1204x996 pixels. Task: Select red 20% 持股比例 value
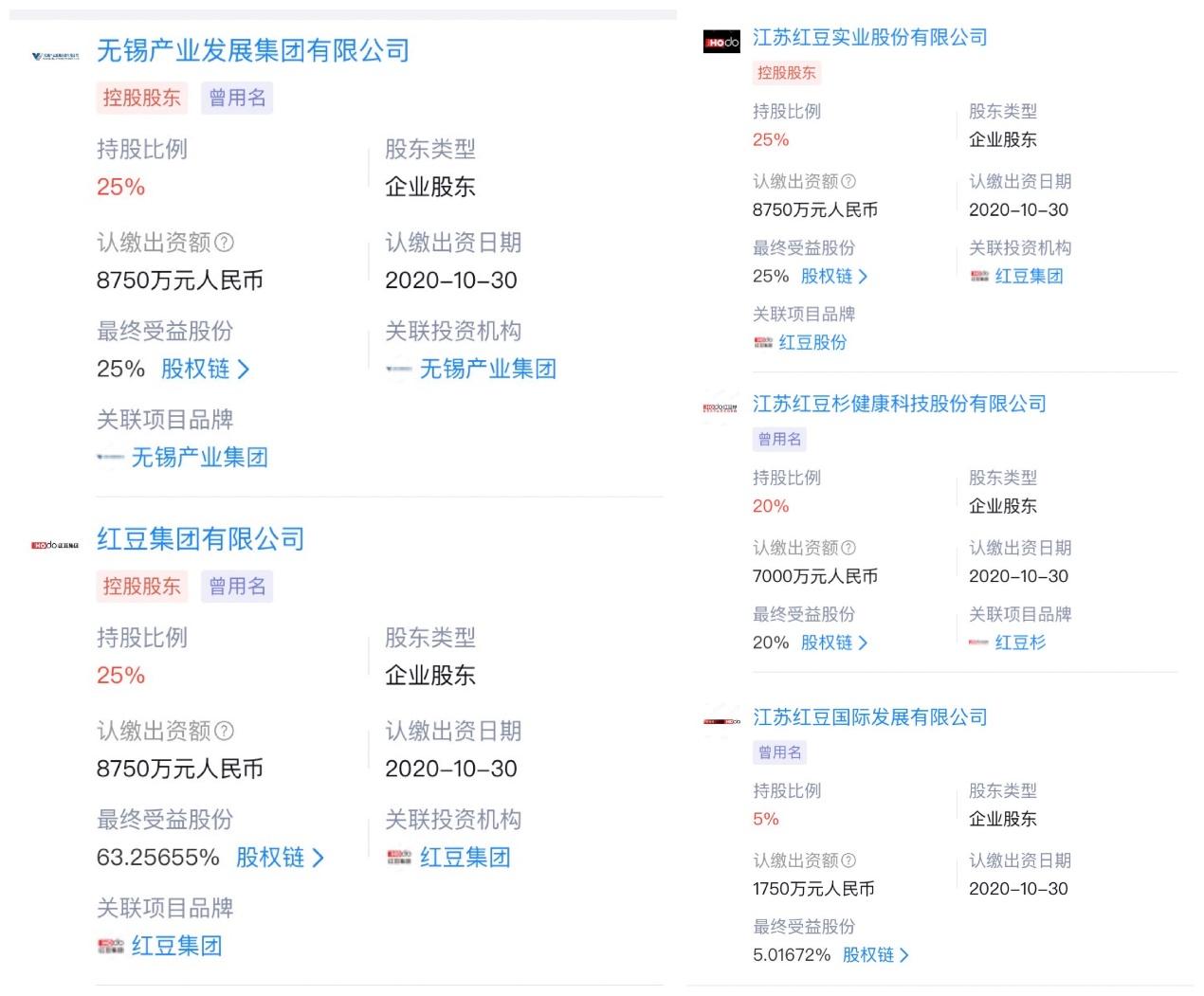tap(771, 506)
